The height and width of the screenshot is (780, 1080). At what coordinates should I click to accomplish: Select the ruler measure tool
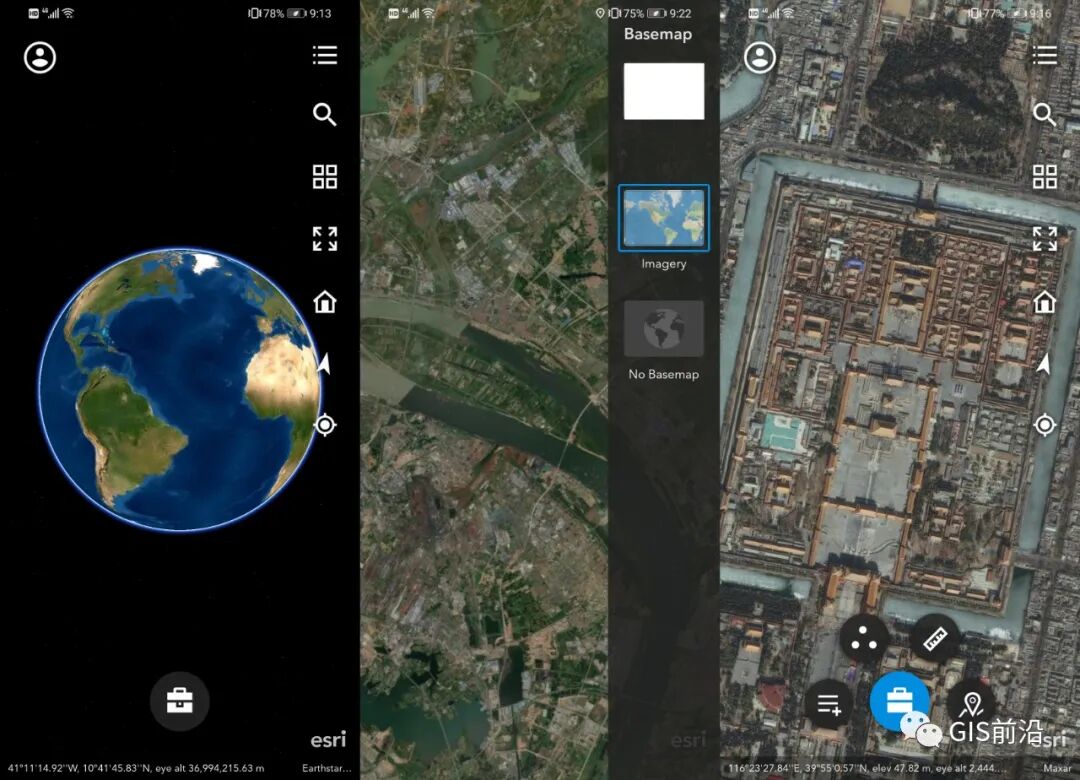(x=935, y=639)
